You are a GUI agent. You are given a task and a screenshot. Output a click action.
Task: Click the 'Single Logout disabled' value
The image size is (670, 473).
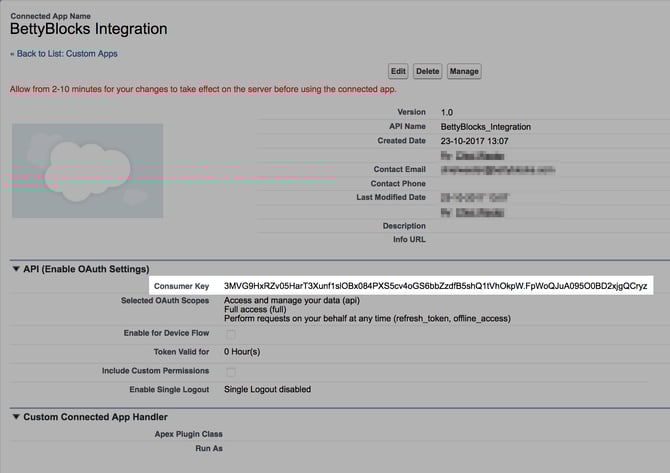[x=267, y=389]
